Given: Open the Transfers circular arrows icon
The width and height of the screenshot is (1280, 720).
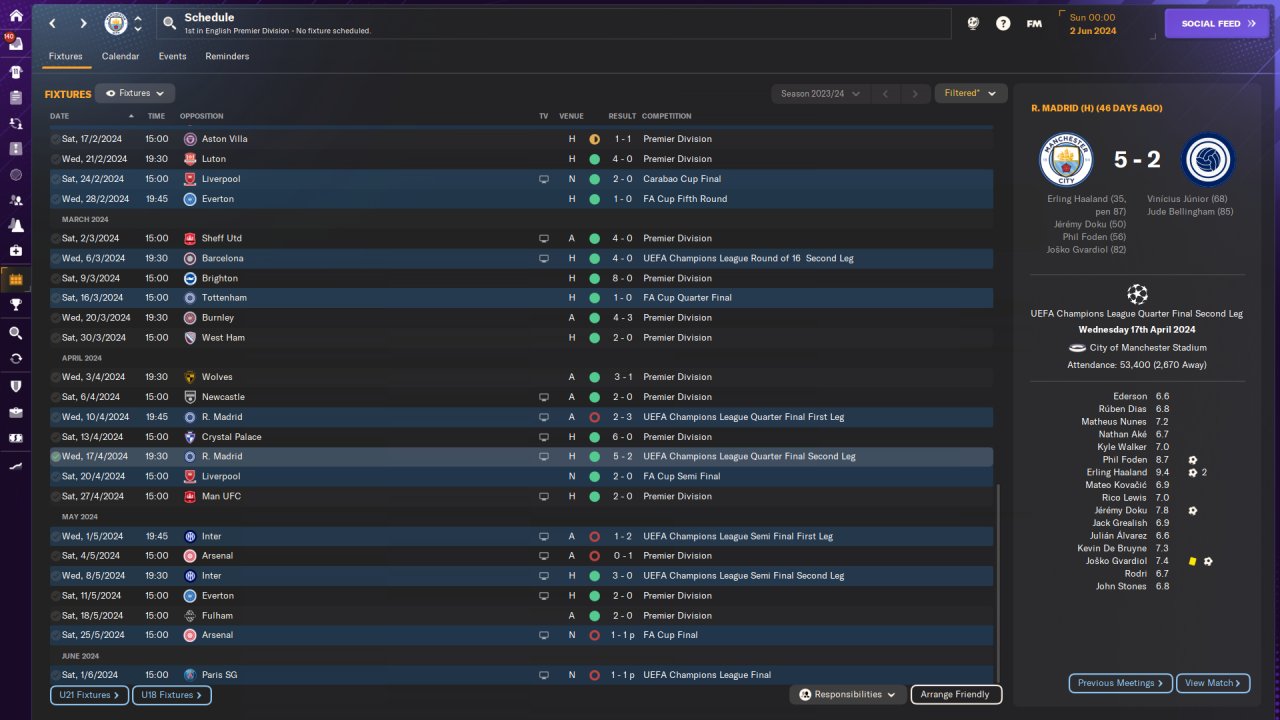Looking at the screenshot, I should point(15,358).
